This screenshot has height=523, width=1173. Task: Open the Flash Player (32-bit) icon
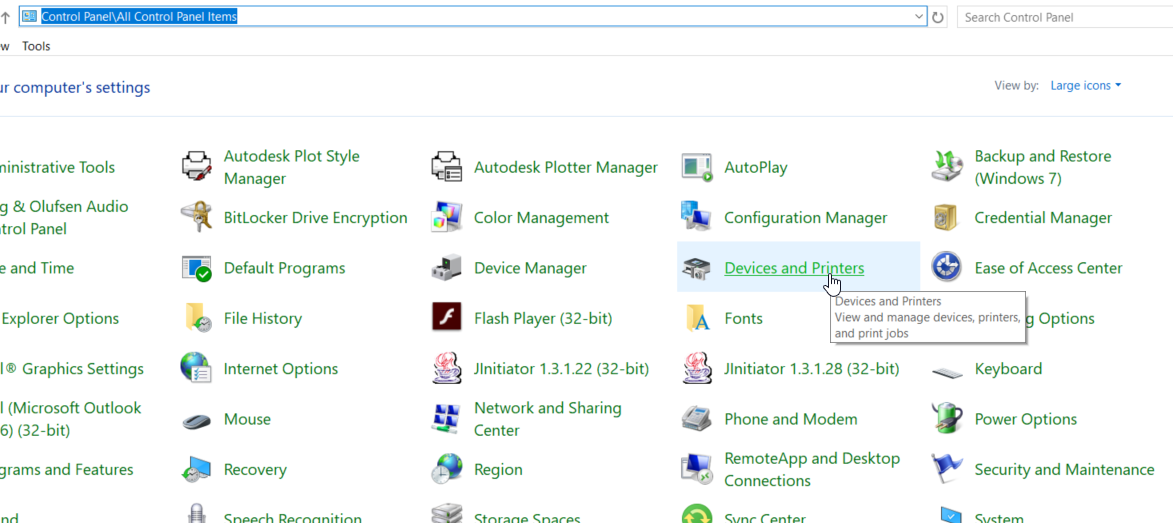[x=446, y=318]
